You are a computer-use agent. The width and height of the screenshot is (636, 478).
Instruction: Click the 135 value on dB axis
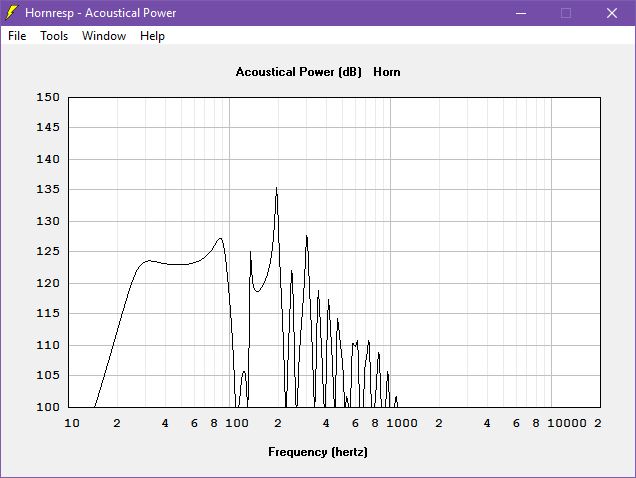(x=48, y=189)
